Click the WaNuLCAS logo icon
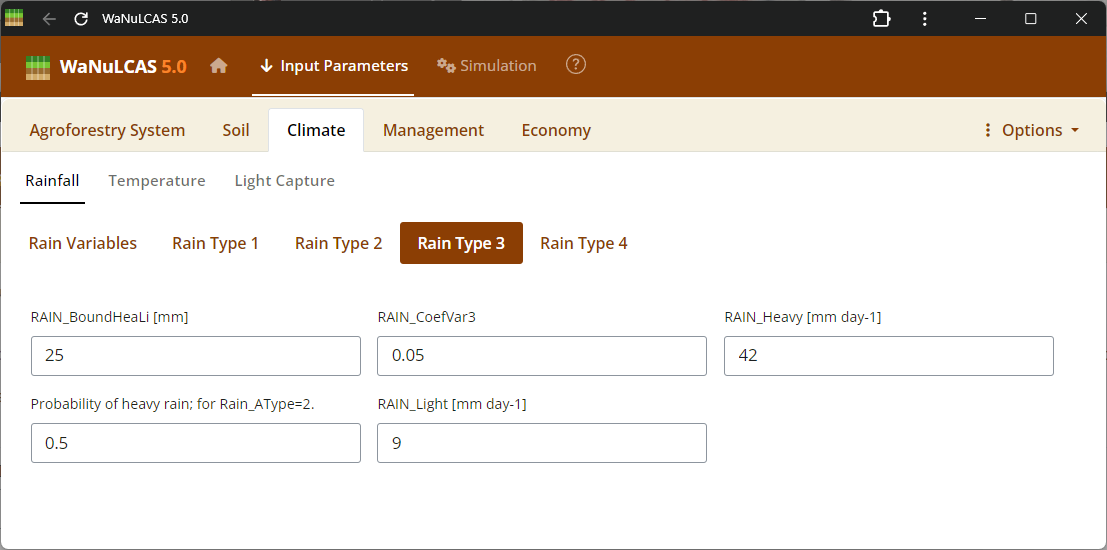The width and height of the screenshot is (1107, 550). 38,67
